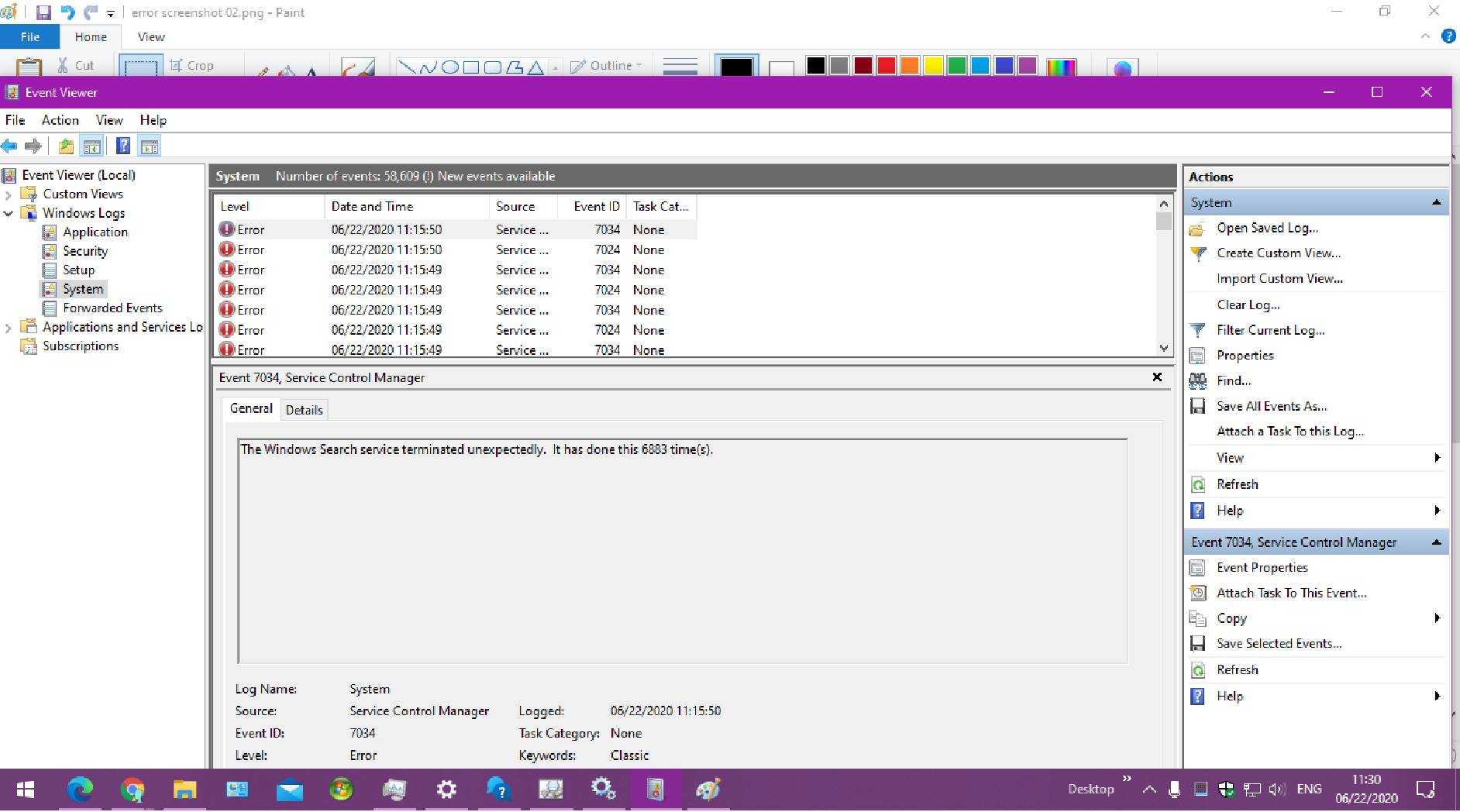The height and width of the screenshot is (812, 1460).
Task: Open Event Viewer Help menu
Action: point(153,120)
